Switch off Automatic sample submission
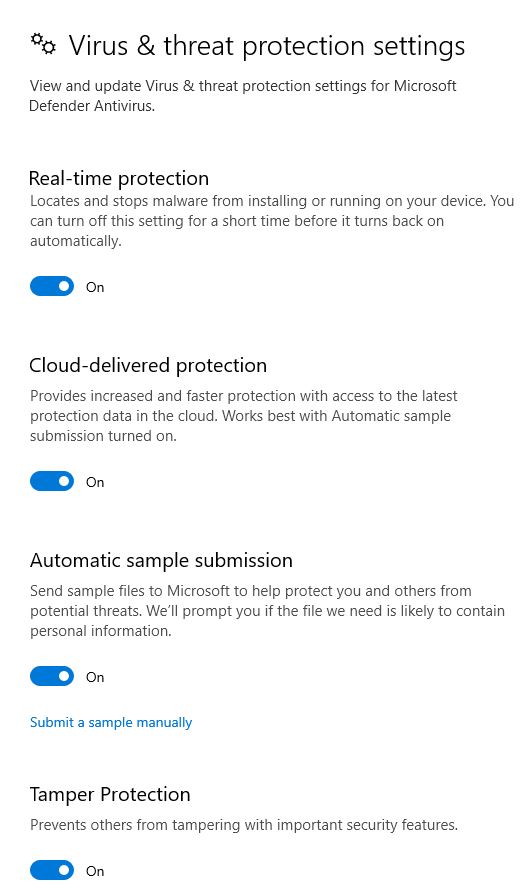The image size is (530, 890). click(52, 676)
